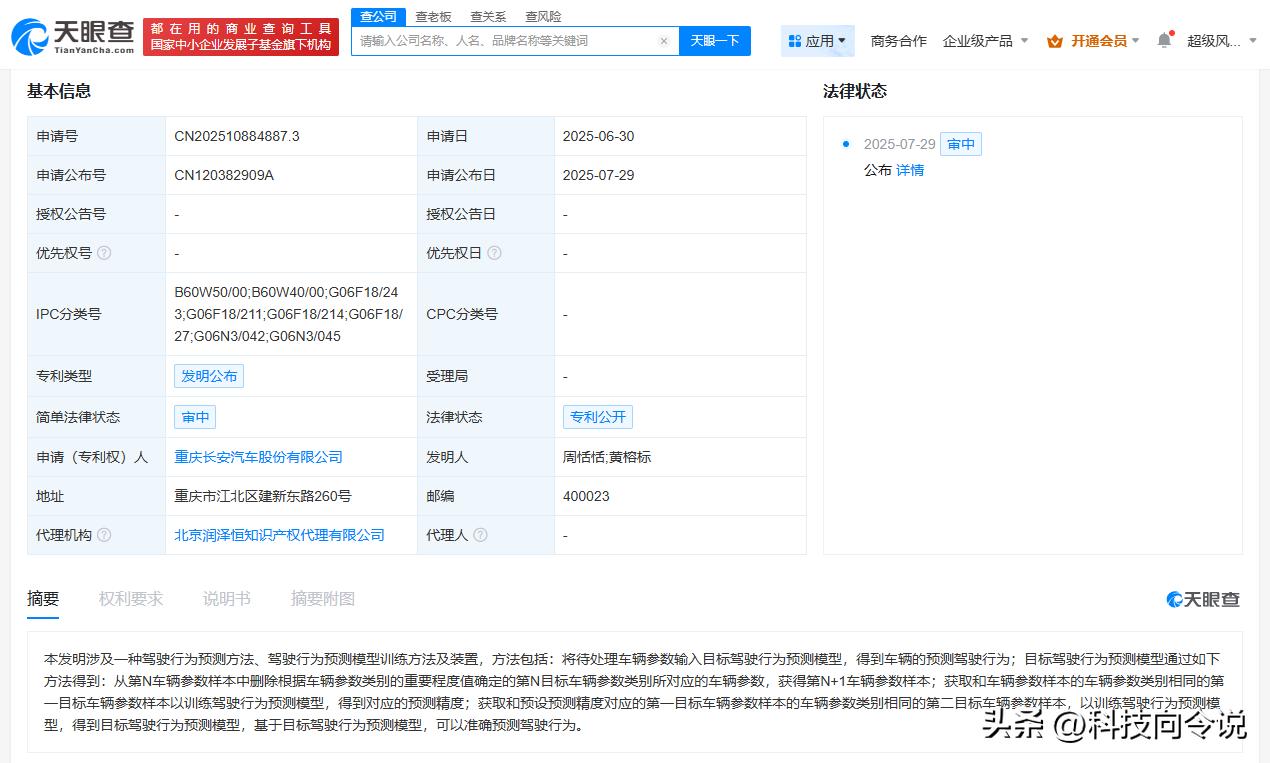Click the 授权公告号 label cell
The height and width of the screenshot is (763, 1270).
point(97,214)
